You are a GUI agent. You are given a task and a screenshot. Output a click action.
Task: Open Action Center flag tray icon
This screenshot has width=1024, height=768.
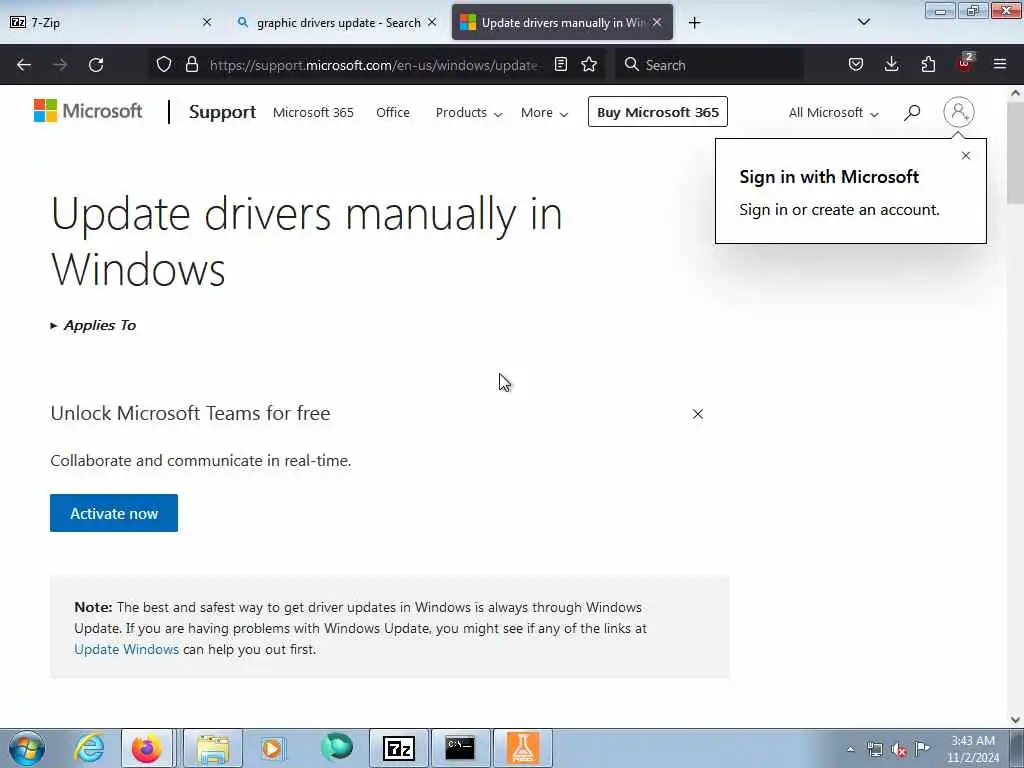click(923, 749)
